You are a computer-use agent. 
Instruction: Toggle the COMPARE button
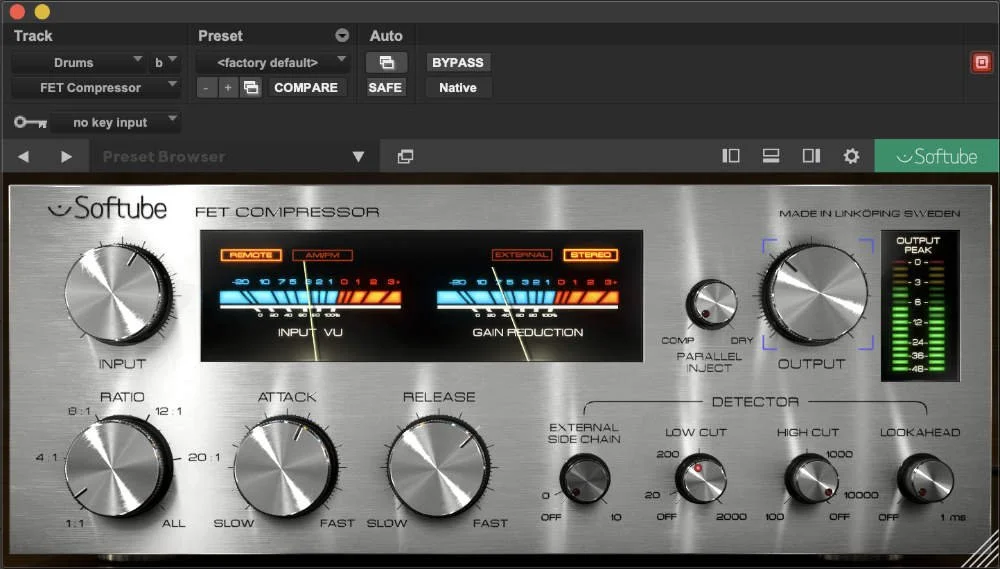pyautogui.click(x=306, y=87)
